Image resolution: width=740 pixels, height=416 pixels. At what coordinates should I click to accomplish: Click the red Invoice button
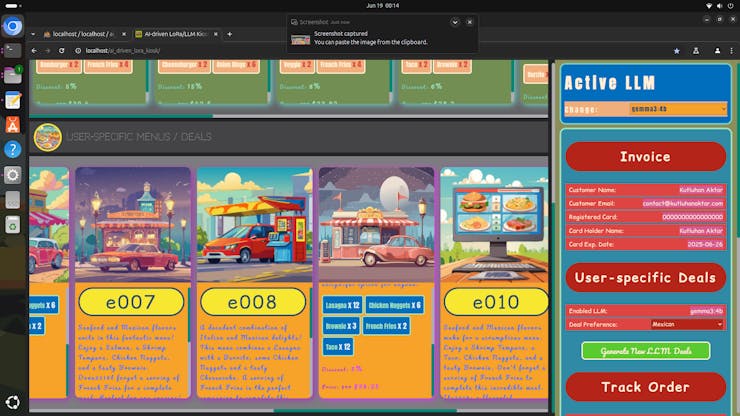coord(646,157)
